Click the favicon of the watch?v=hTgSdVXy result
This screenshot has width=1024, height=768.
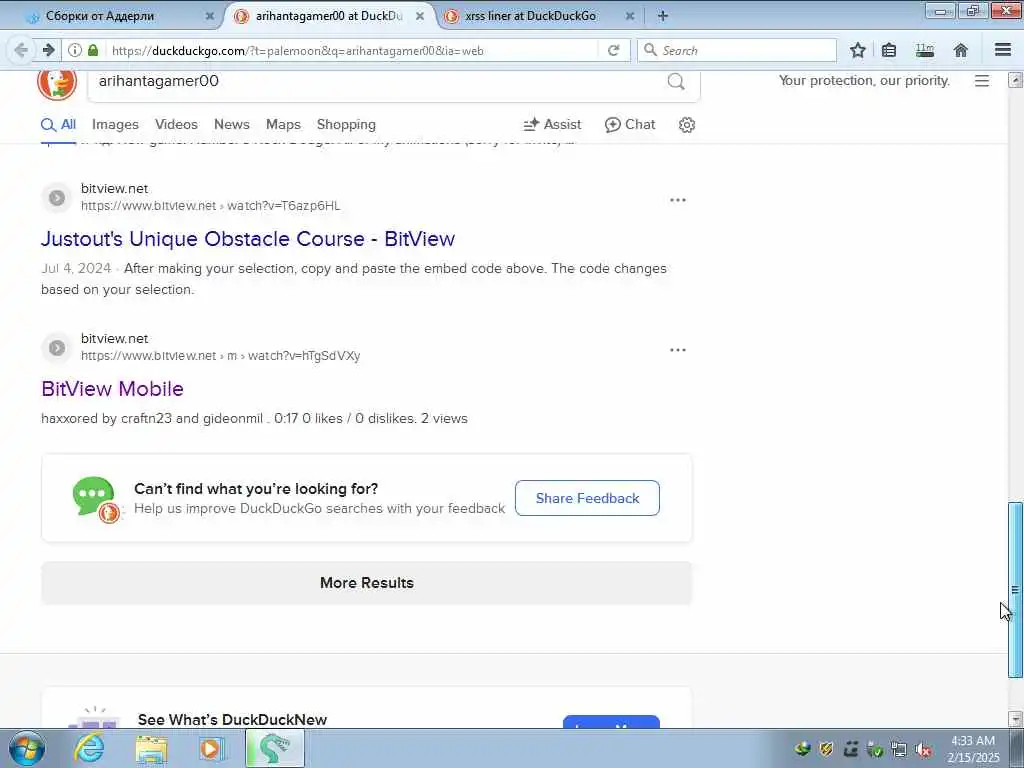pos(57,347)
